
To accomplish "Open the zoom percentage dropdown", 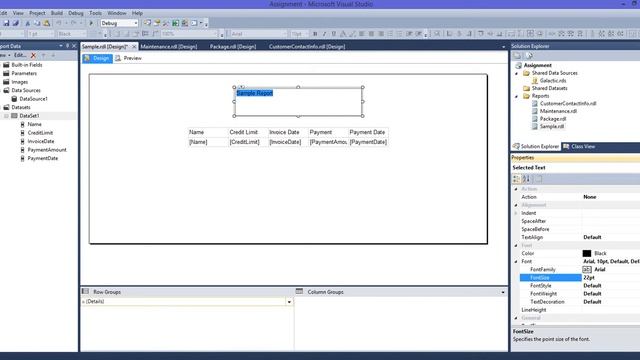I will point(215,34).
